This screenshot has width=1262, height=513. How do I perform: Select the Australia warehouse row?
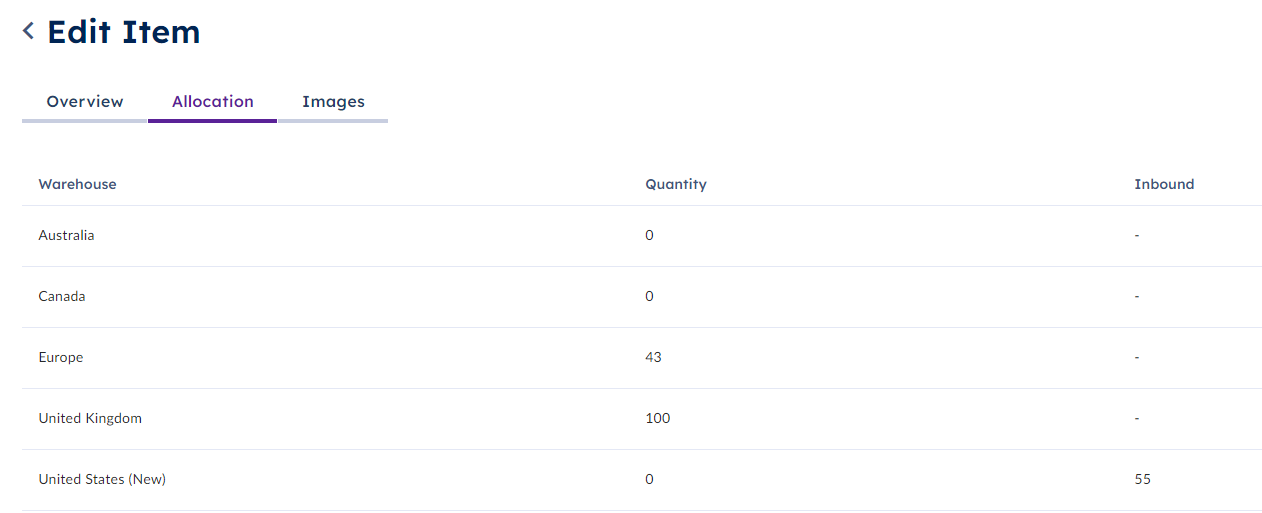point(642,236)
